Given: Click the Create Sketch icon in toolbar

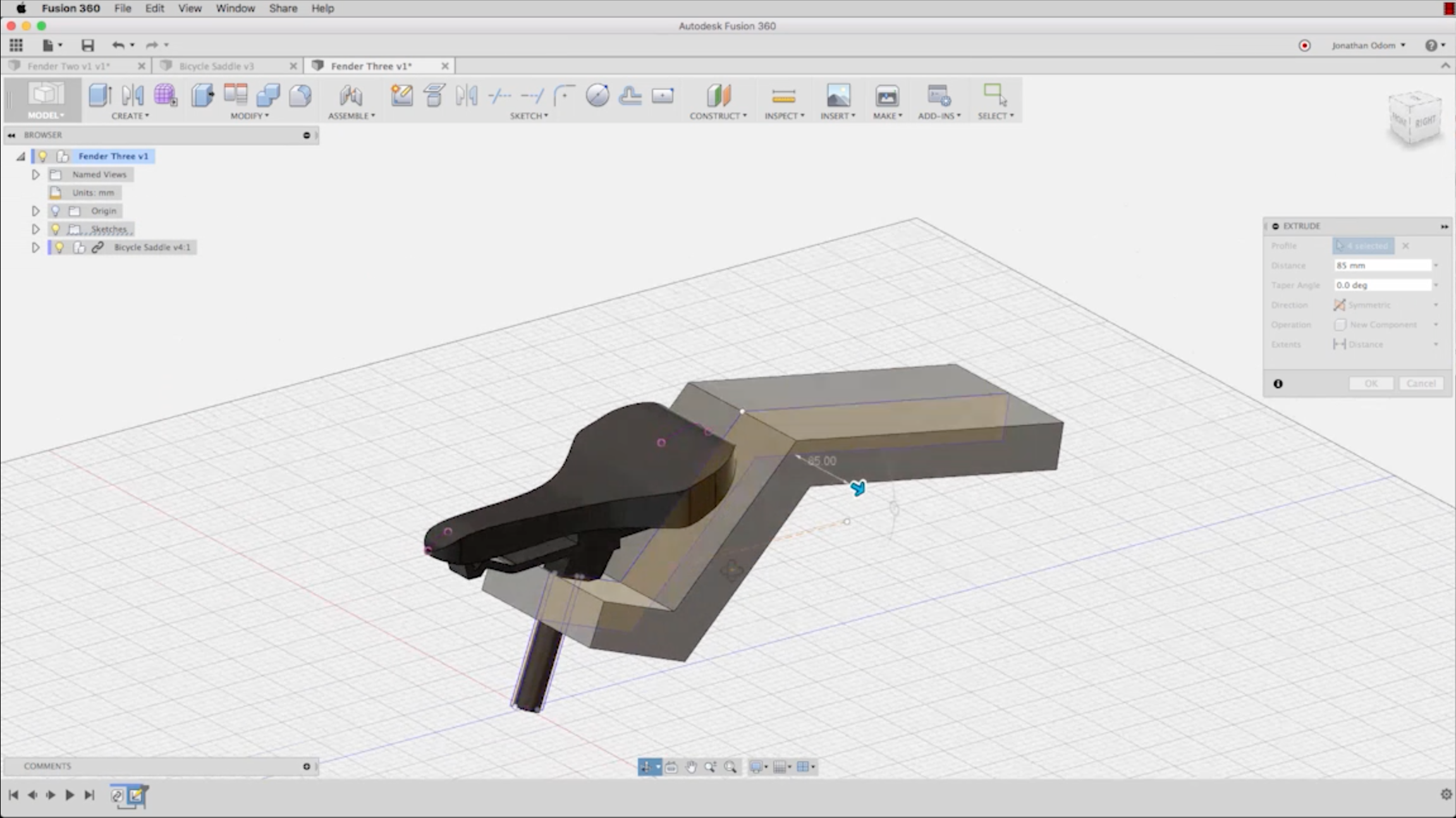Looking at the screenshot, I should pyautogui.click(x=401, y=95).
